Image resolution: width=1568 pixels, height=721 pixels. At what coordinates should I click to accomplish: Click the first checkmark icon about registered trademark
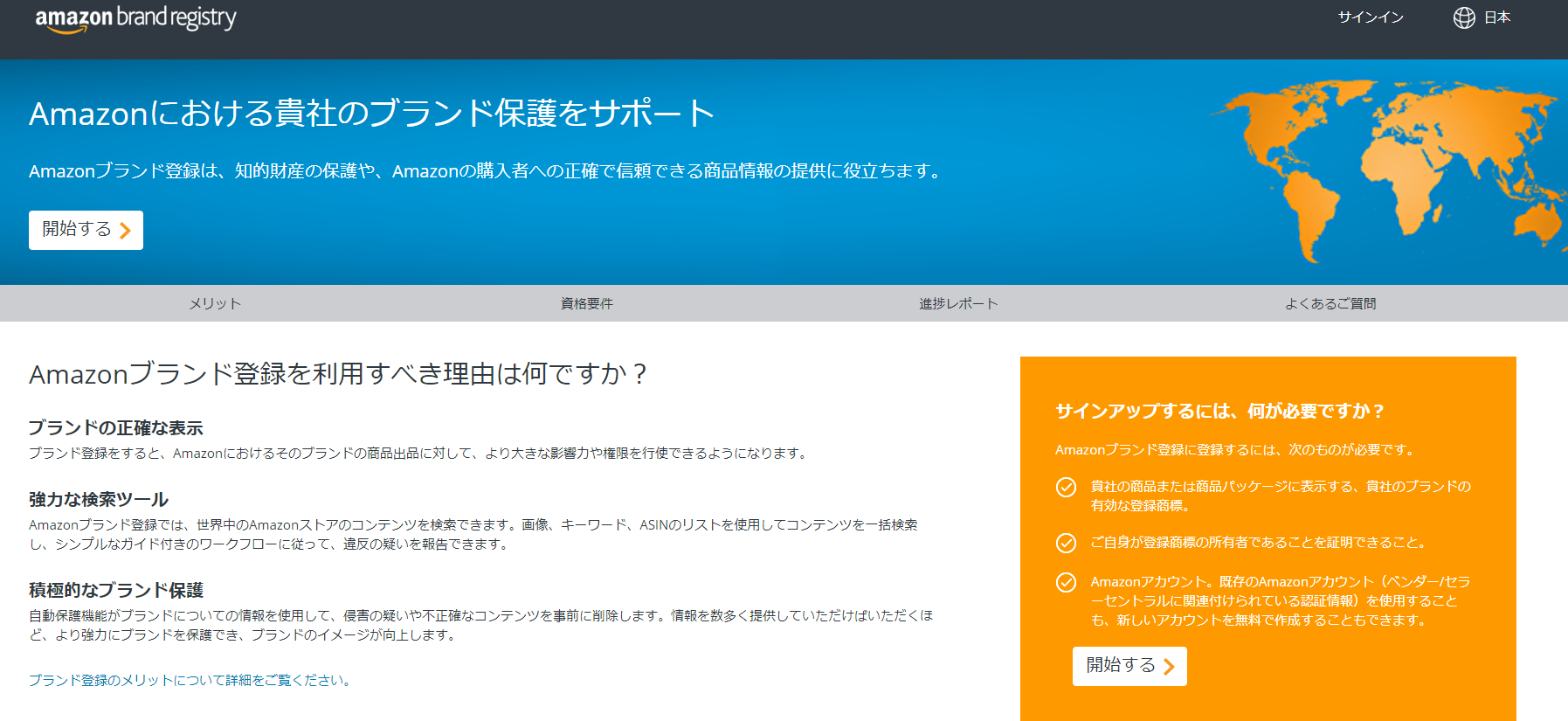(x=1066, y=488)
